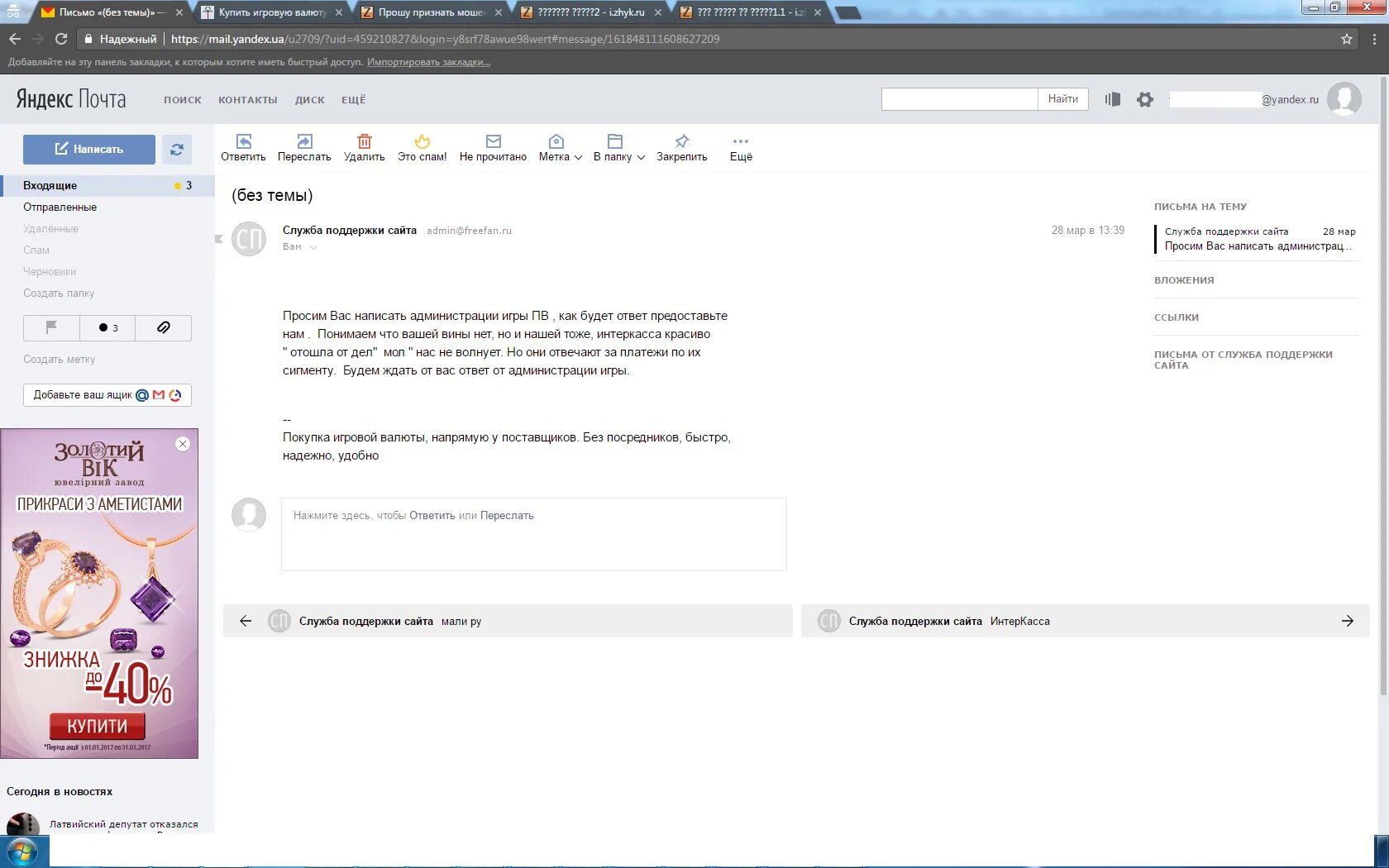Filter by flagged messages icon

(x=51, y=327)
